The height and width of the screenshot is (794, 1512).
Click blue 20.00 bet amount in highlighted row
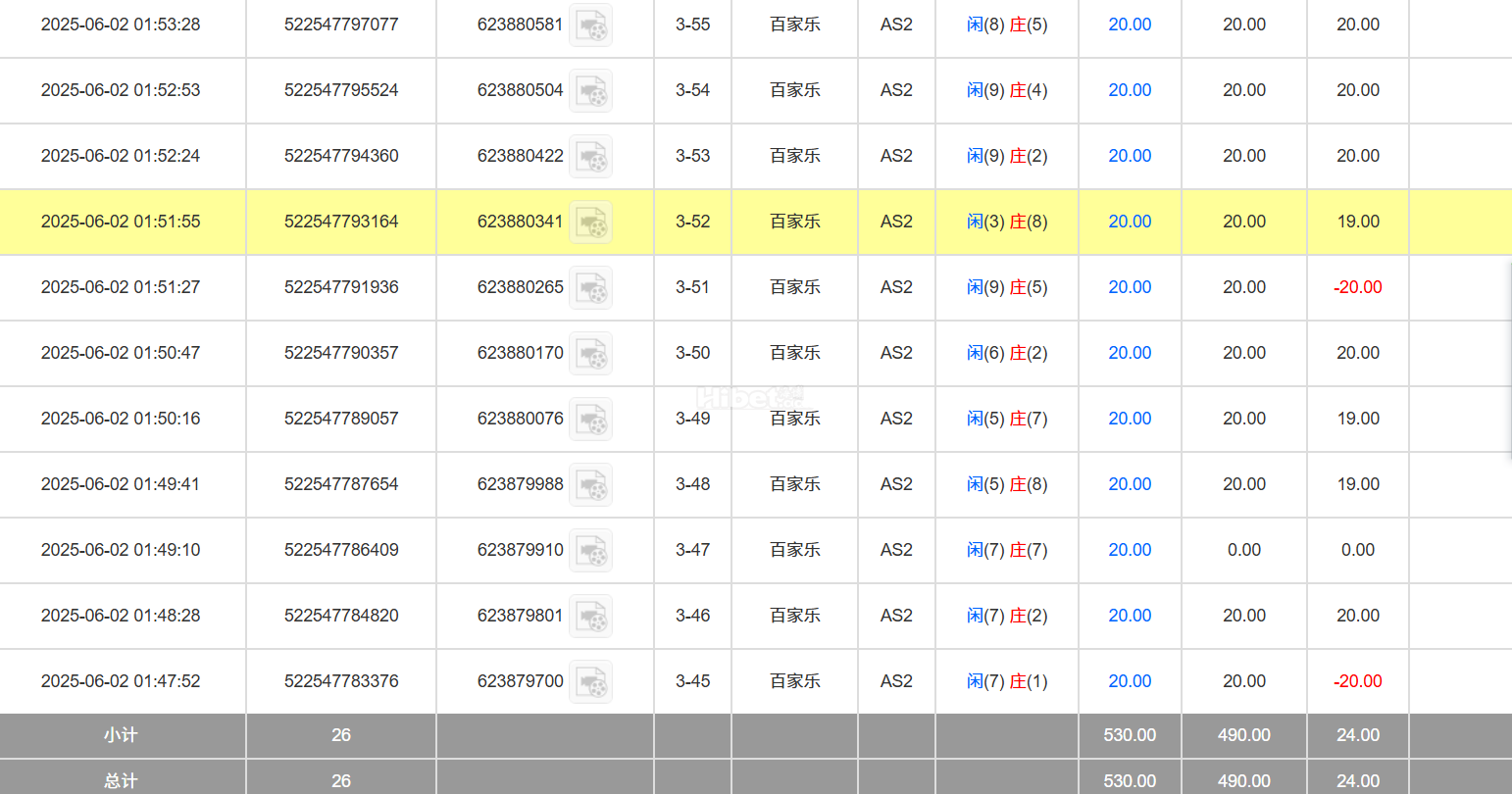(1130, 222)
